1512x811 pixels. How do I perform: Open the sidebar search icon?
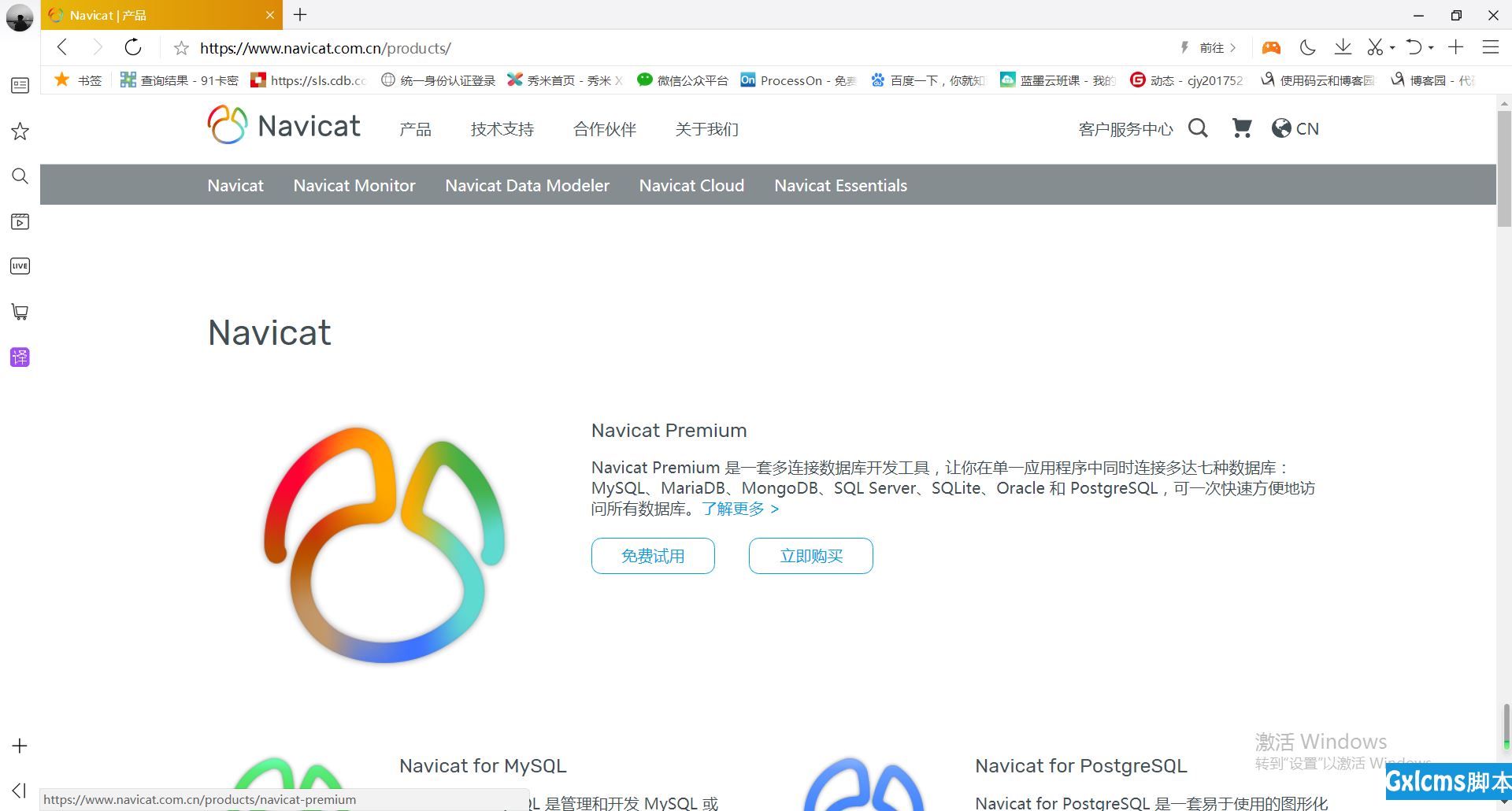click(x=20, y=176)
